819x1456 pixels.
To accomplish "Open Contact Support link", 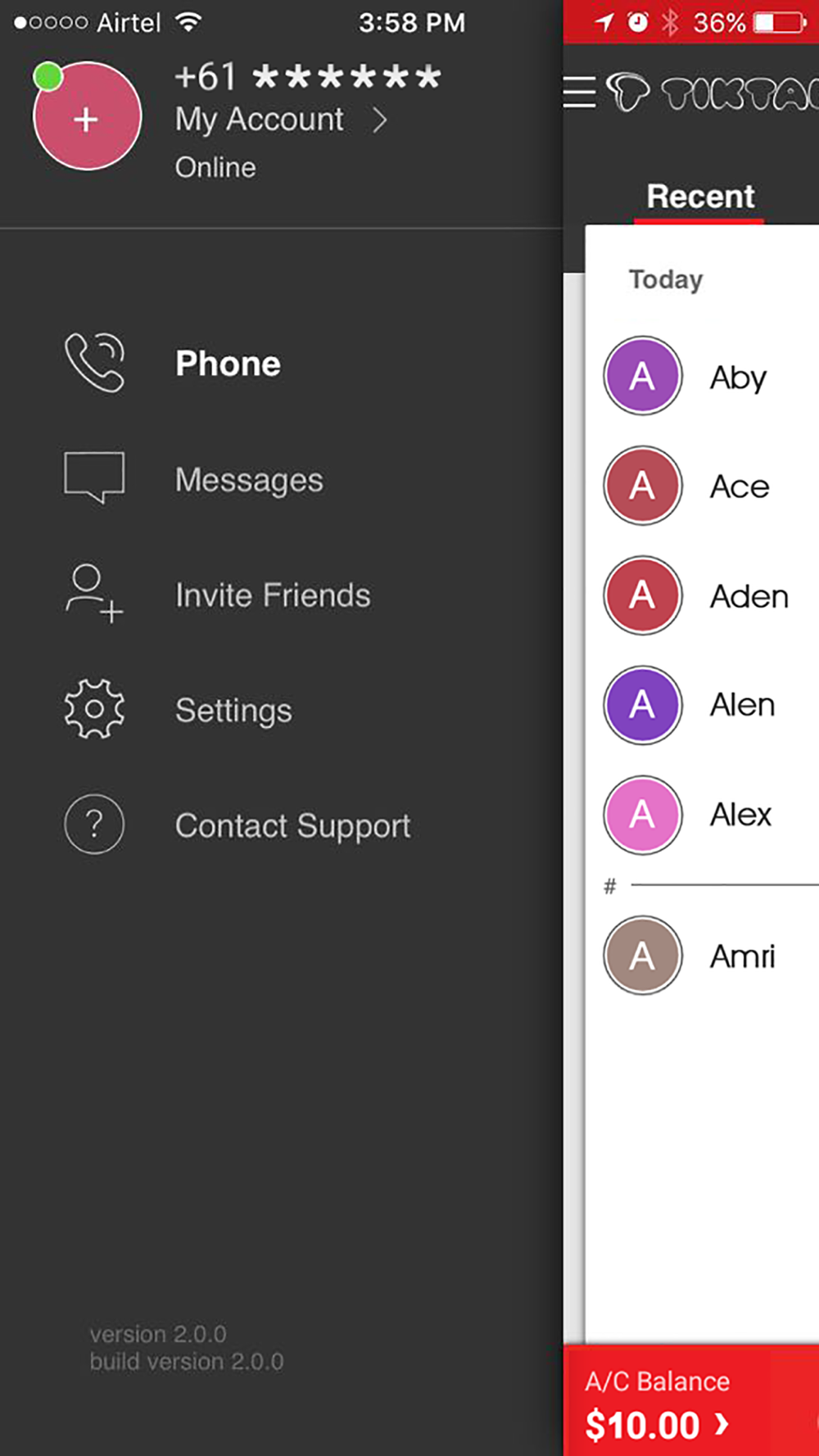I will pyautogui.click(x=292, y=825).
